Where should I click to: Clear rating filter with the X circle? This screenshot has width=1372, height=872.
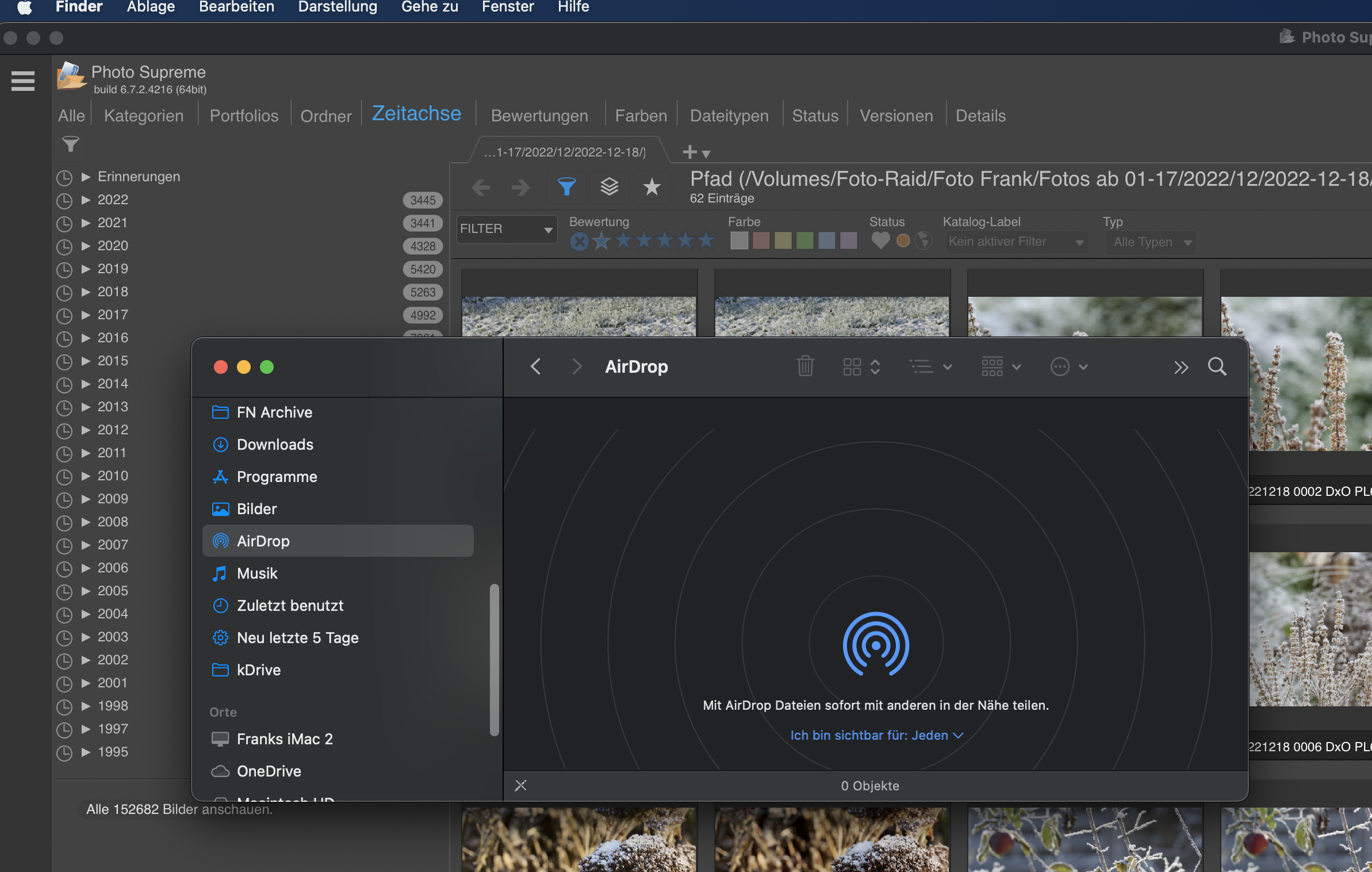(579, 242)
